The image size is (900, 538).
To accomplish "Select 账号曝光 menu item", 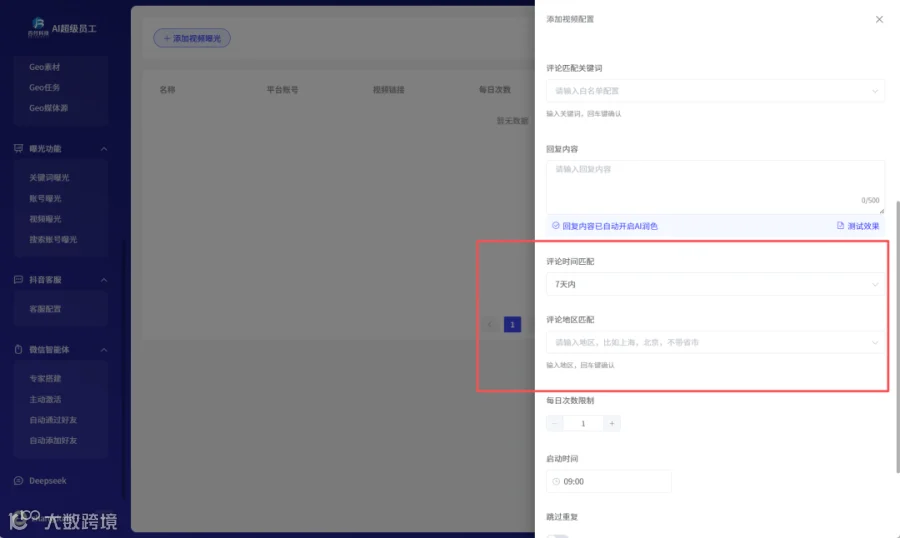I will pos(45,198).
